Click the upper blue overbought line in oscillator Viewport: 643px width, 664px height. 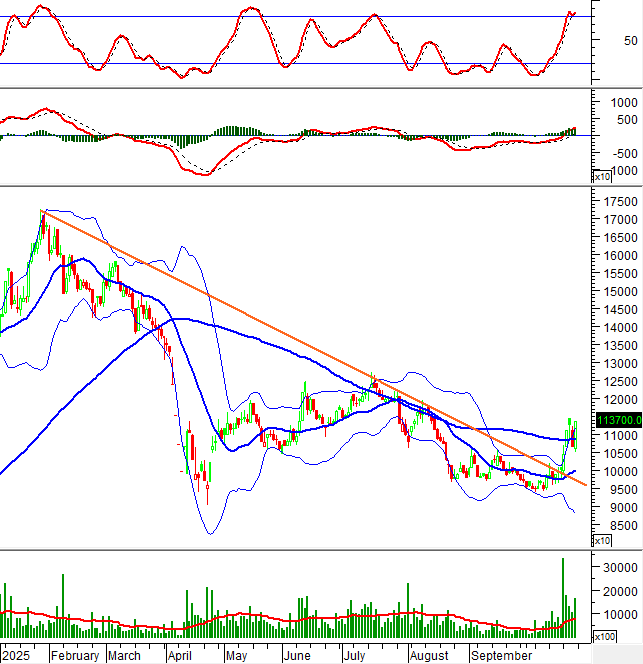pos(150,16)
